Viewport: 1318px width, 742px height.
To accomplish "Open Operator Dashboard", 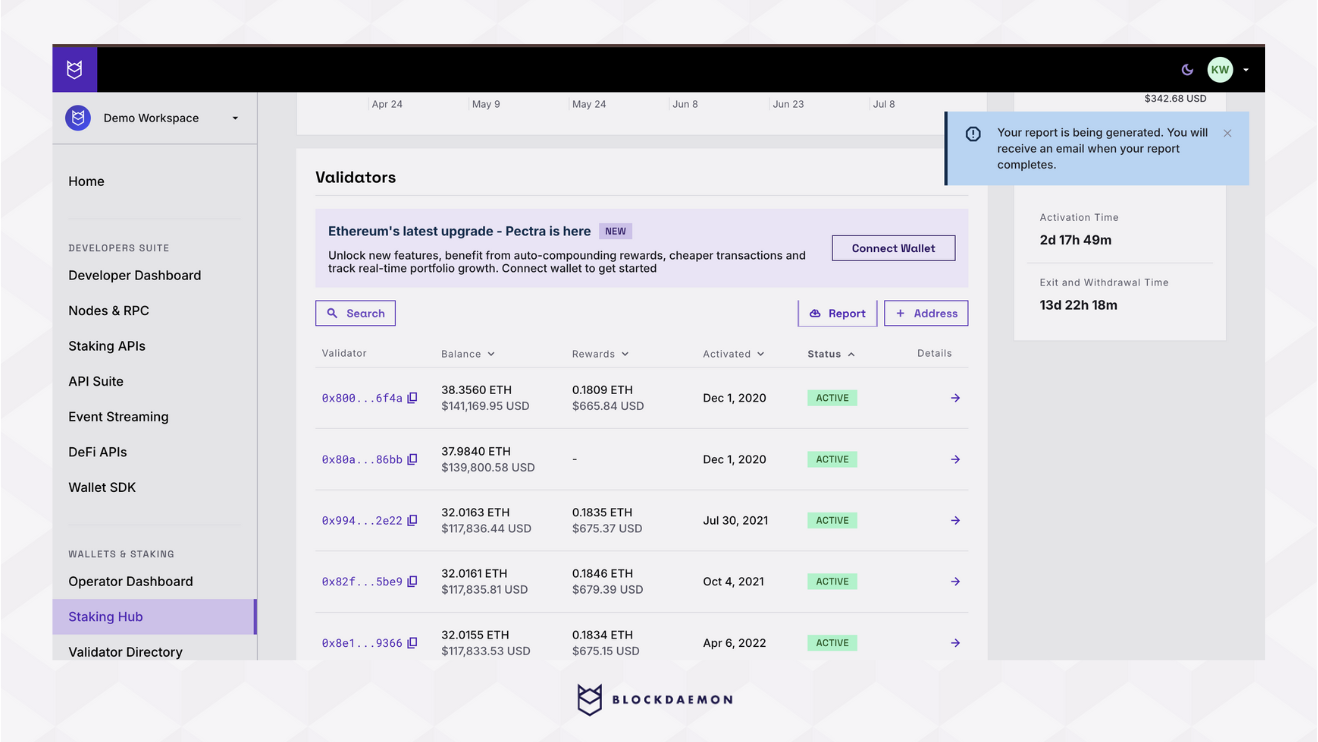I will [130, 581].
